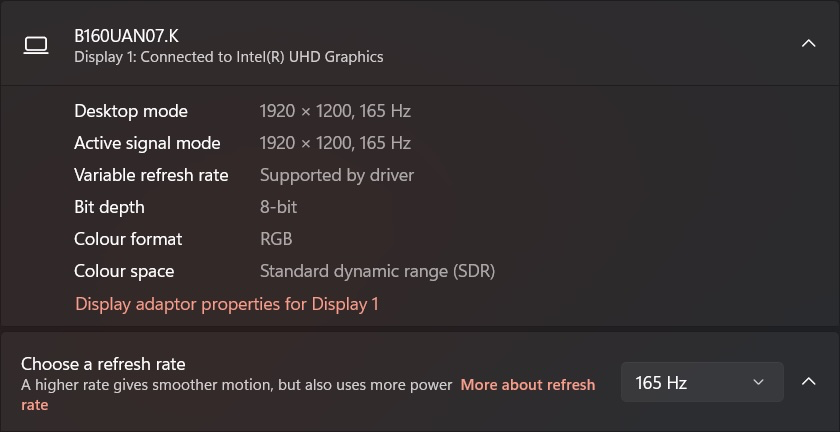
Task: Click the Choose a refresh rate heading
Action: (x=103, y=364)
